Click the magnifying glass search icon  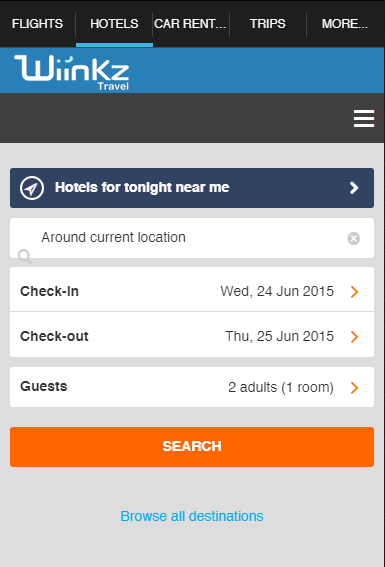[x=25, y=256]
